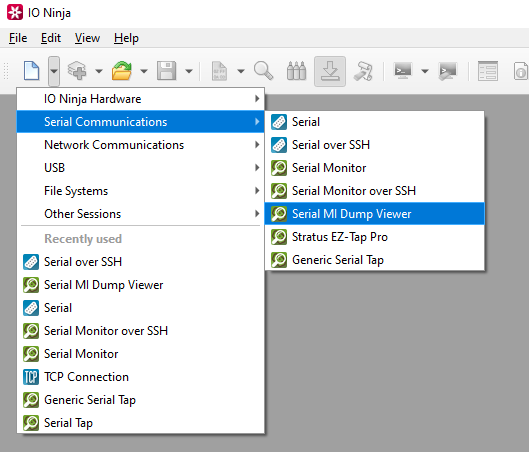Toggle the scroll-to-bottom download arrow button
The image size is (529, 452).
pyautogui.click(x=330, y=71)
